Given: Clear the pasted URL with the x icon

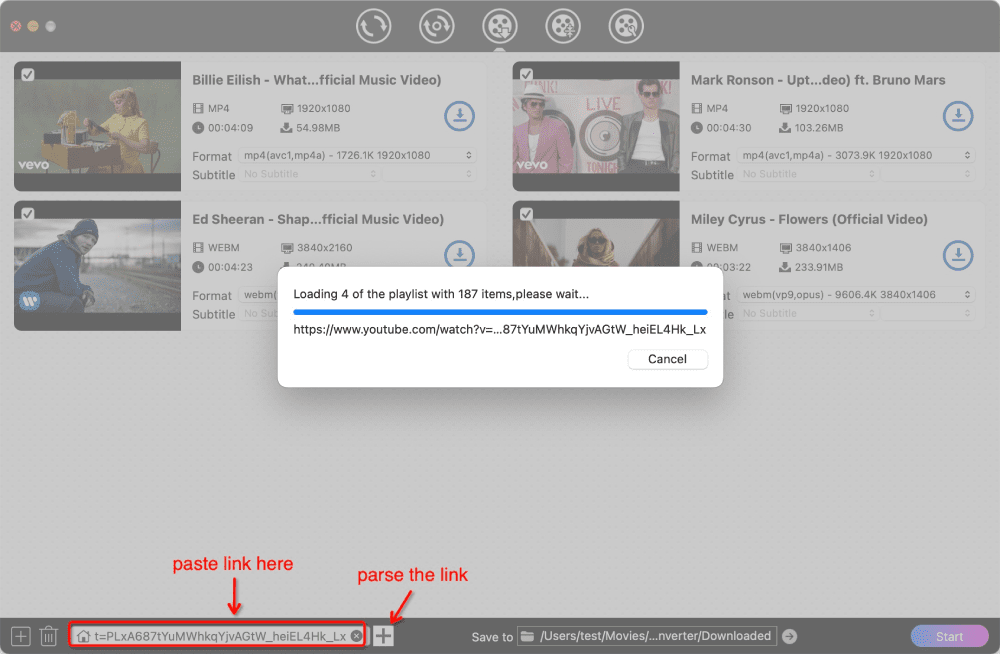Looking at the screenshot, I should tap(357, 636).
